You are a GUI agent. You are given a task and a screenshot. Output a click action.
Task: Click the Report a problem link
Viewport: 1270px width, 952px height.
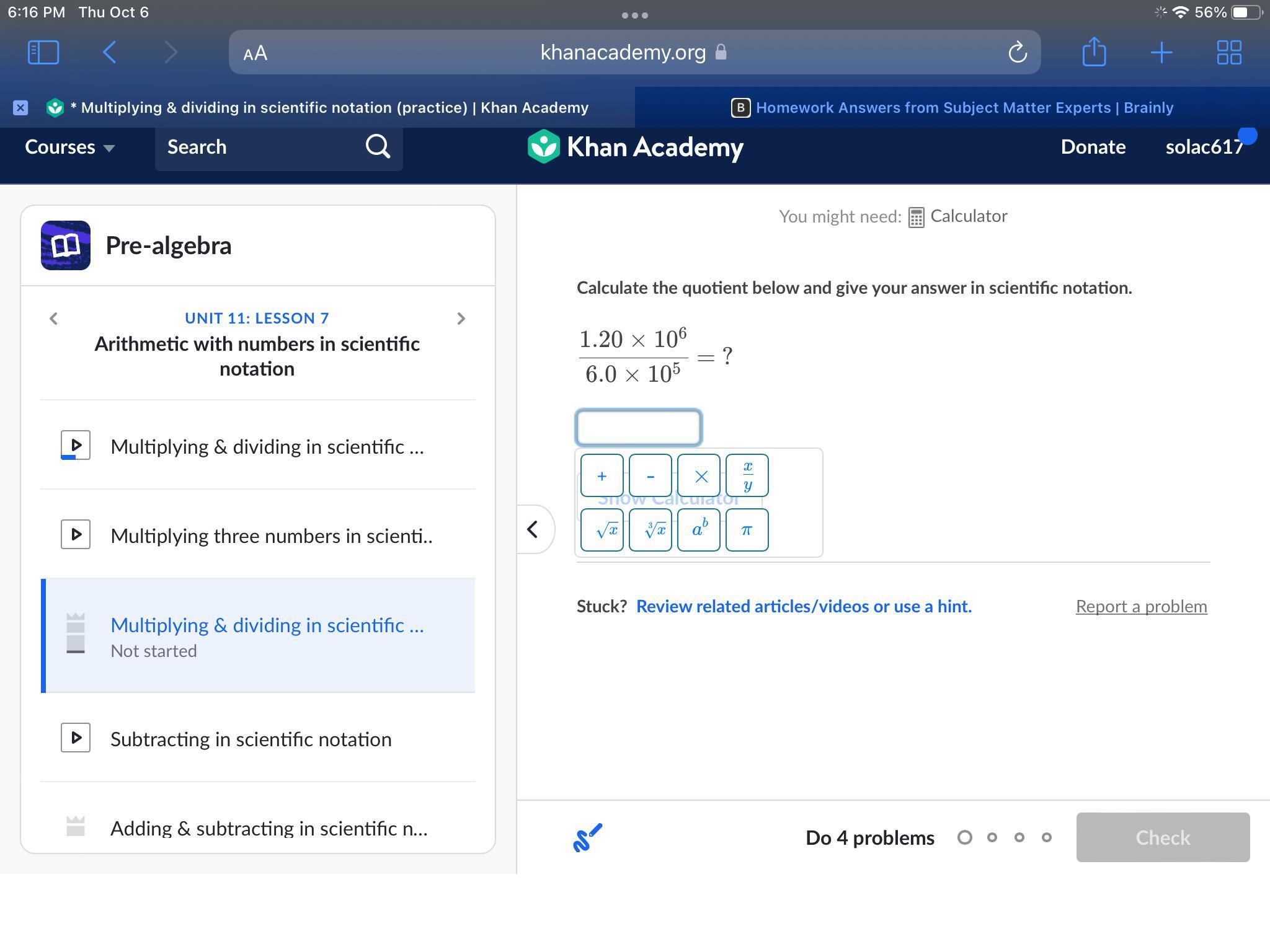[x=1141, y=606]
